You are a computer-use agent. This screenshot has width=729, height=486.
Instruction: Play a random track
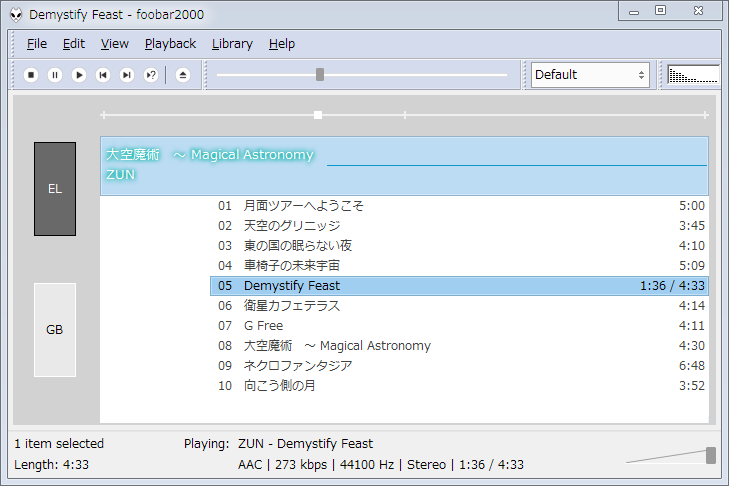click(151, 75)
